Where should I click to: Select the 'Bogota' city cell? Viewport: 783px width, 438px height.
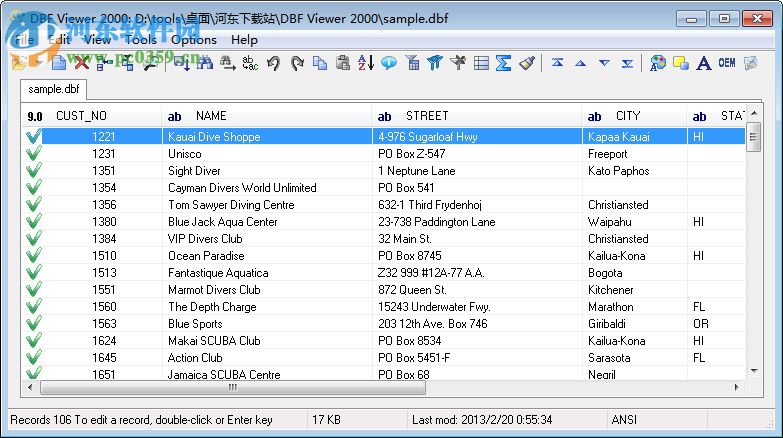pyautogui.click(x=634, y=272)
